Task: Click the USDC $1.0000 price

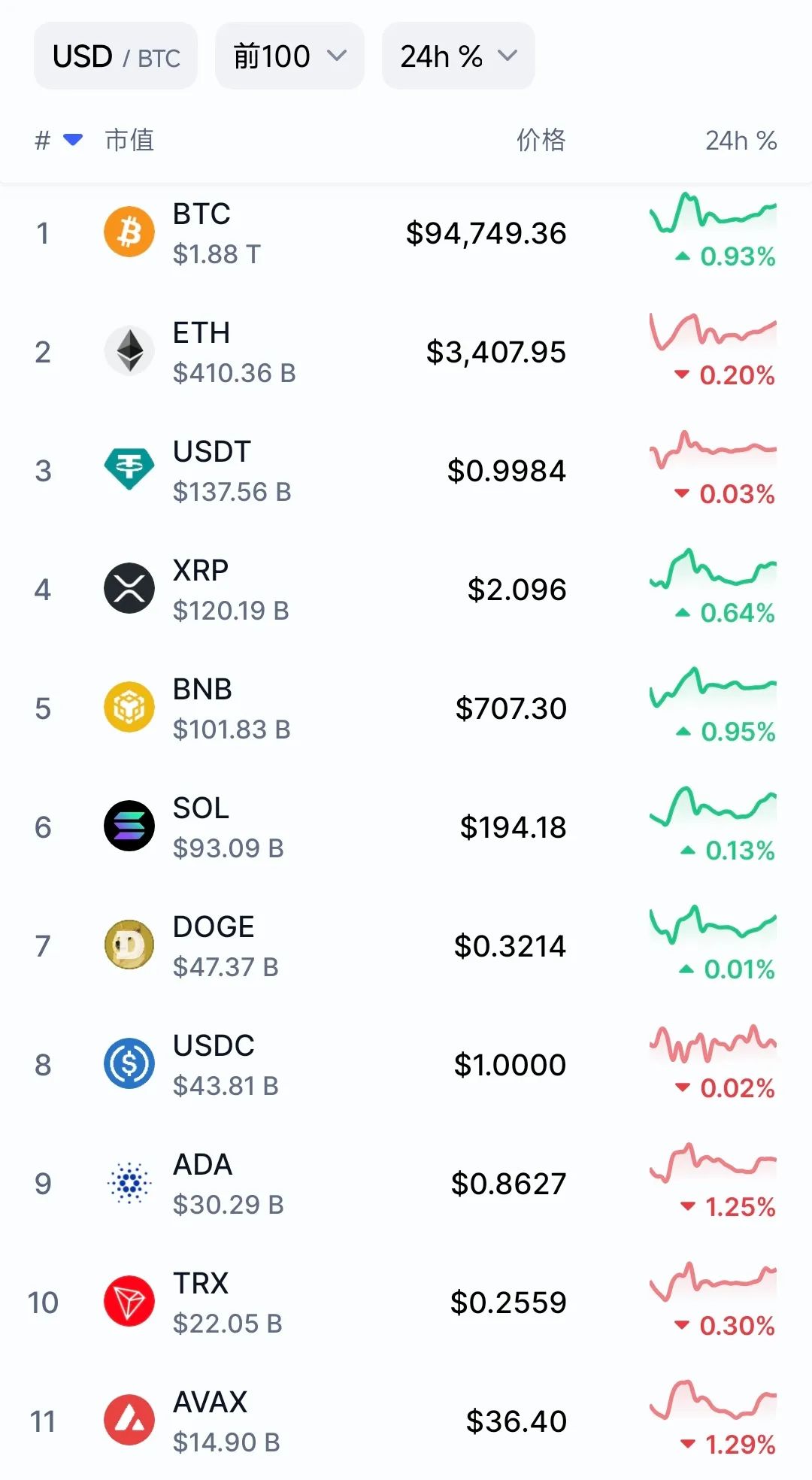Action: point(510,1065)
